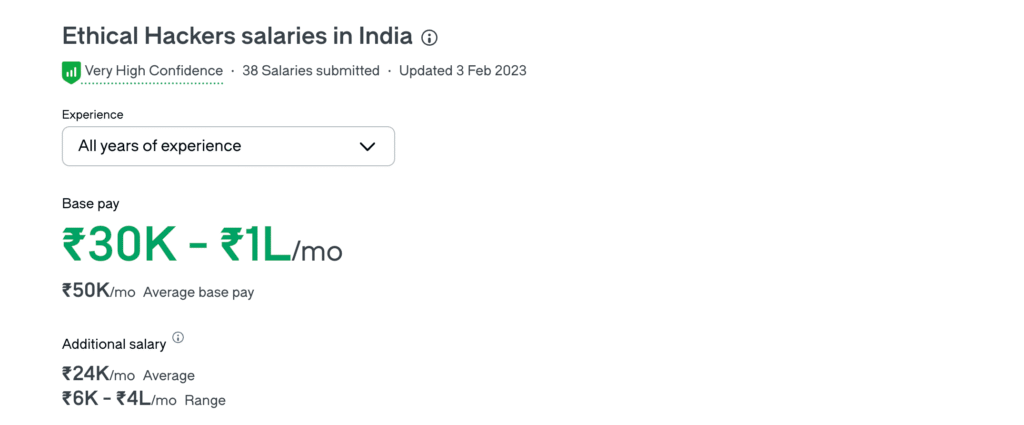The image size is (1024, 425).
Task: Click the green confidence shield icon
Action: (x=71, y=72)
